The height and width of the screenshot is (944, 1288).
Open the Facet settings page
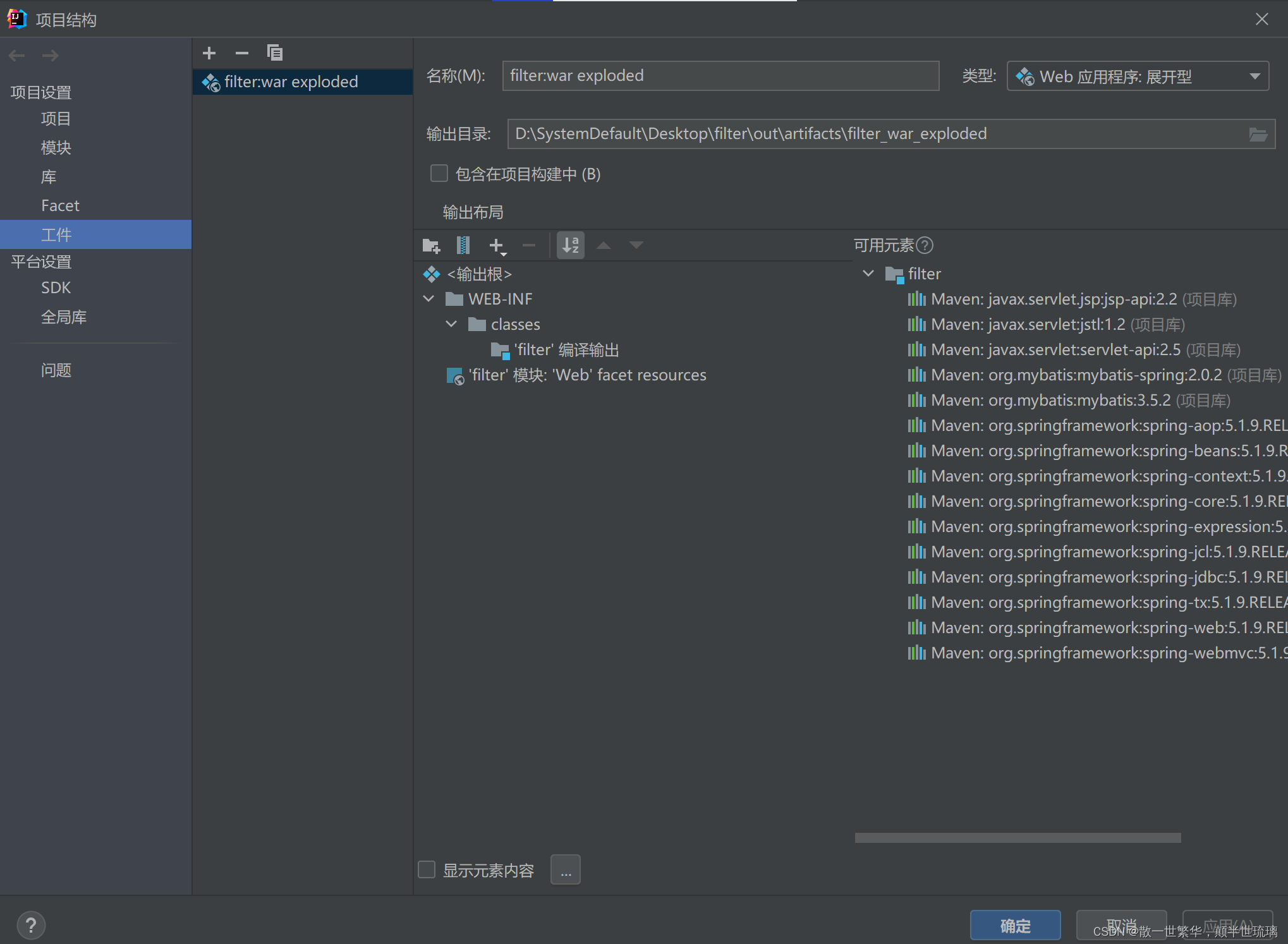pyautogui.click(x=60, y=206)
